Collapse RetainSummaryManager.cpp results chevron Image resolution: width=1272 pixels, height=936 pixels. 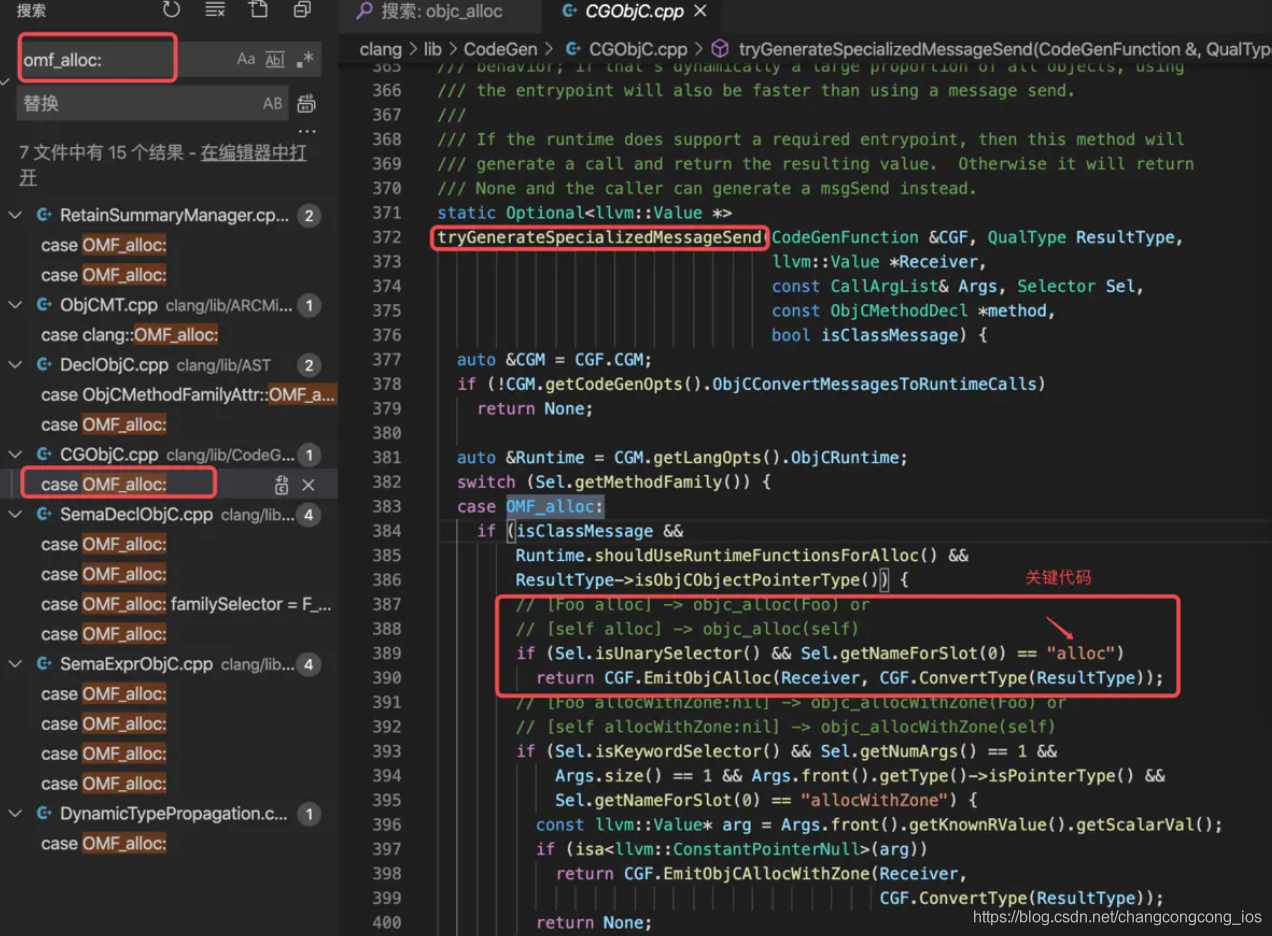pyautogui.click(x=16, y=215)
